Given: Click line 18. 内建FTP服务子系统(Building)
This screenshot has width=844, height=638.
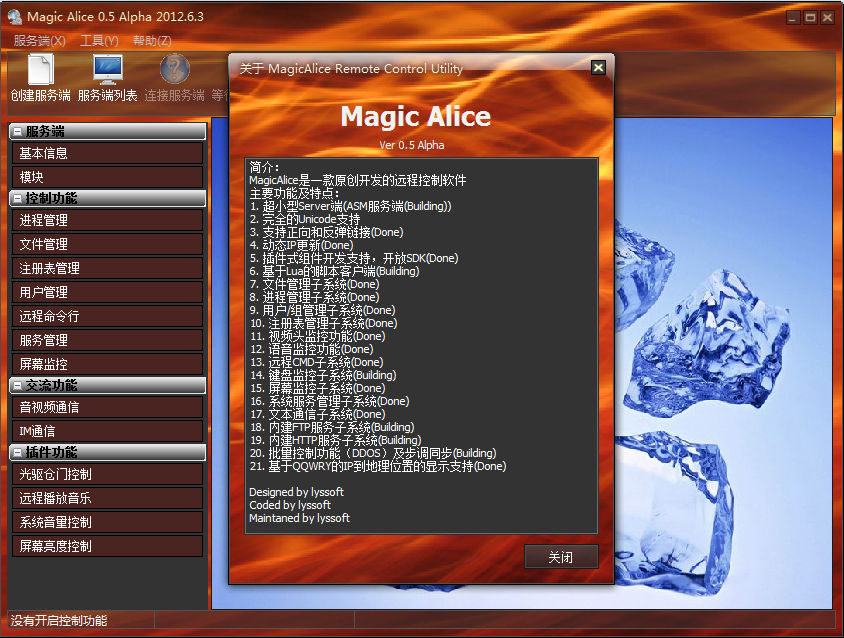Looking at the screenshot, I should click(332, 427).
